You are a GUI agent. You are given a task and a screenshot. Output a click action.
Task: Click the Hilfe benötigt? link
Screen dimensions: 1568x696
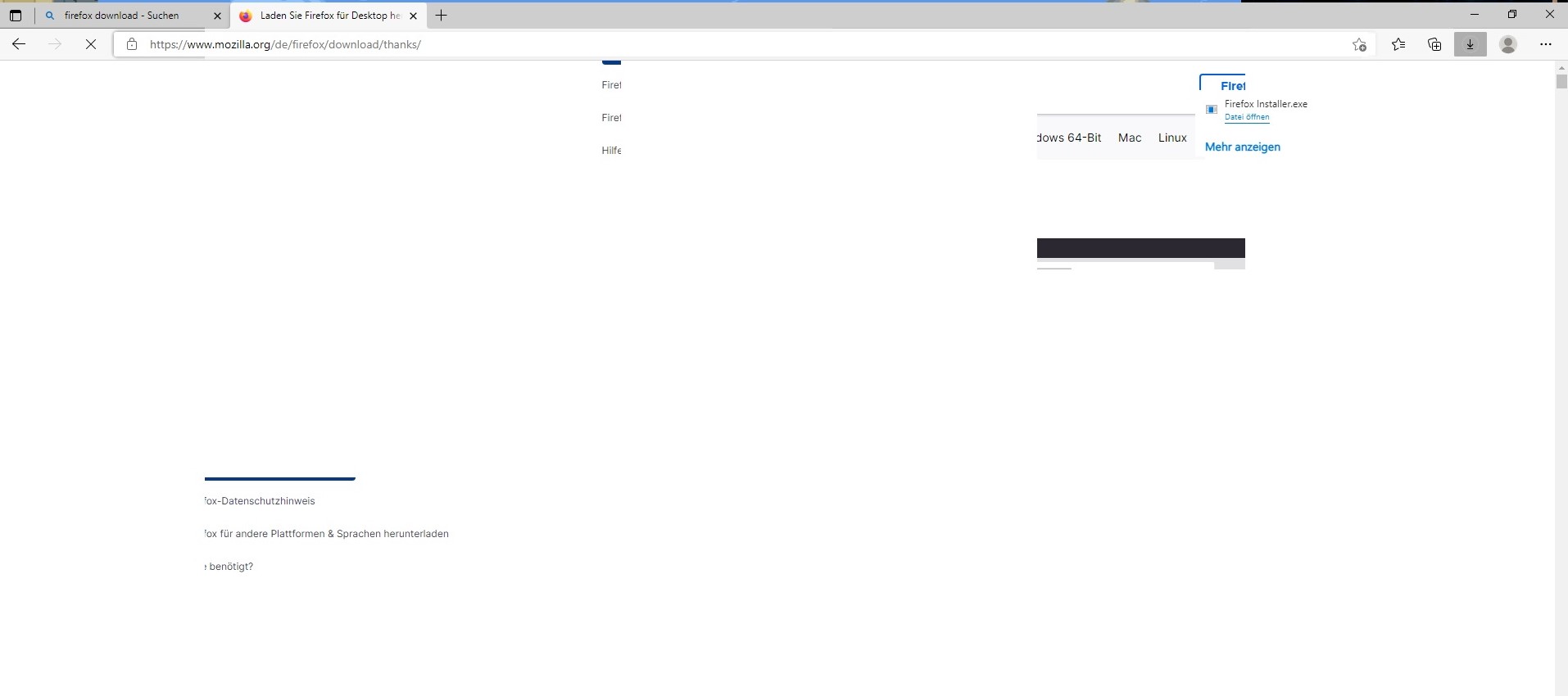(229, 567)
